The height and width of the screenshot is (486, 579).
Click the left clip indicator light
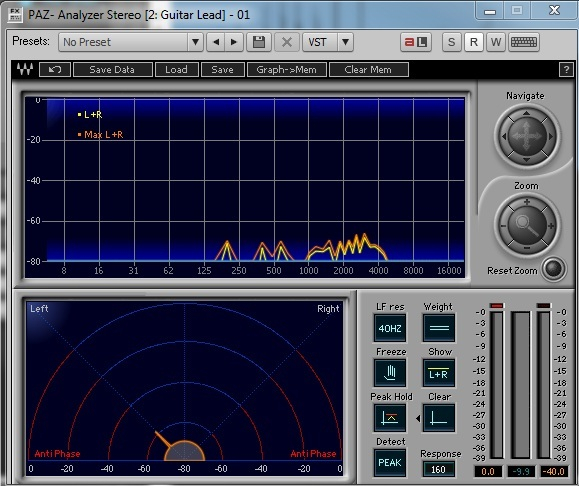497,305
